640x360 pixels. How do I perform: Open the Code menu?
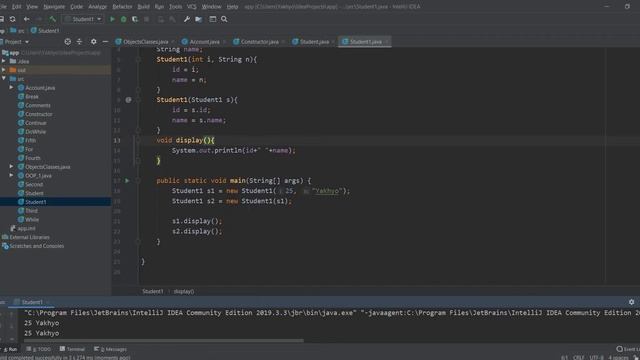(76, 7)
